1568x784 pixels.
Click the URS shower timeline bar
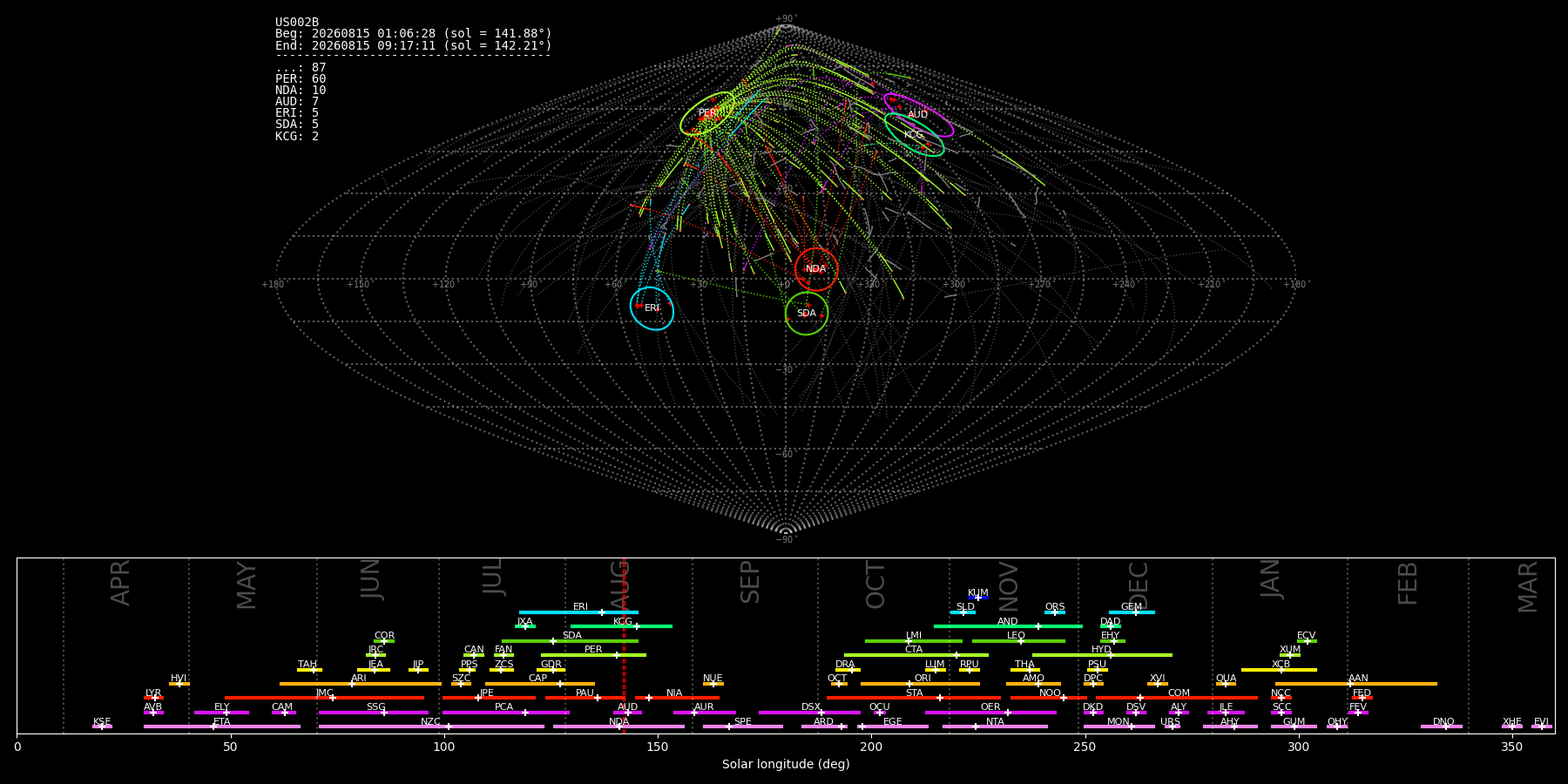1173,727
